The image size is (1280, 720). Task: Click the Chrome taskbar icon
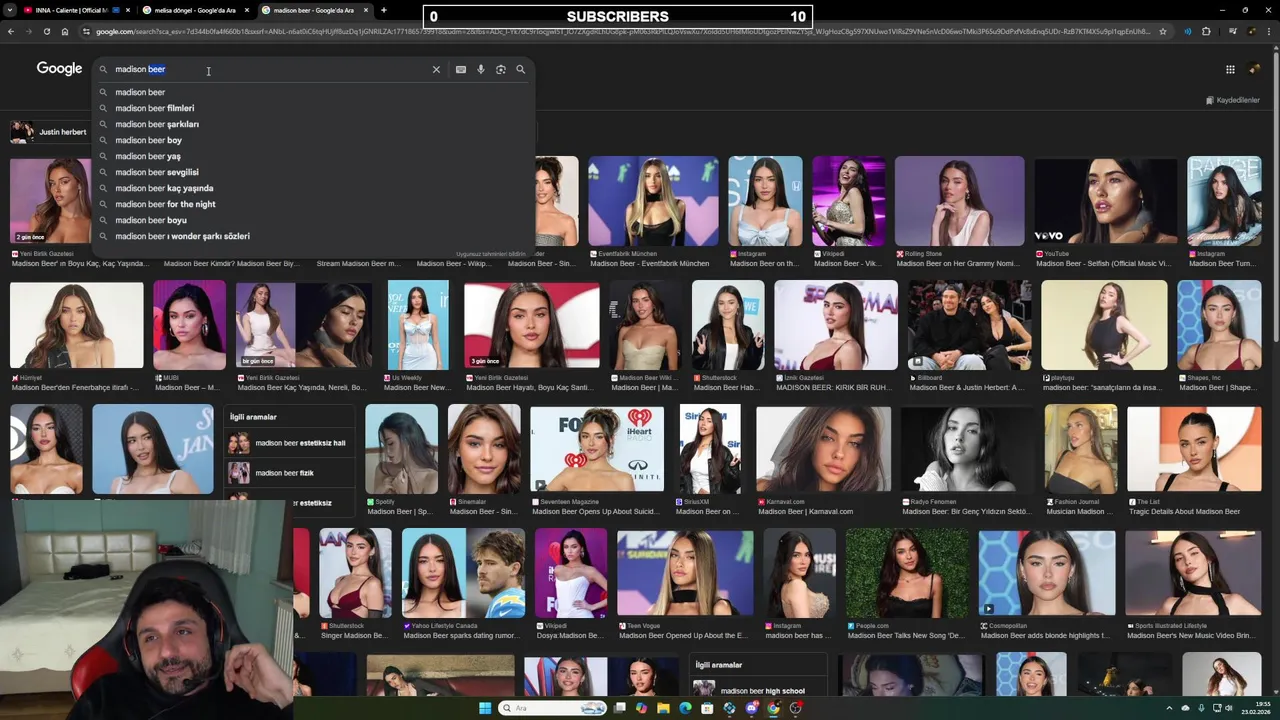click(773, 708)
